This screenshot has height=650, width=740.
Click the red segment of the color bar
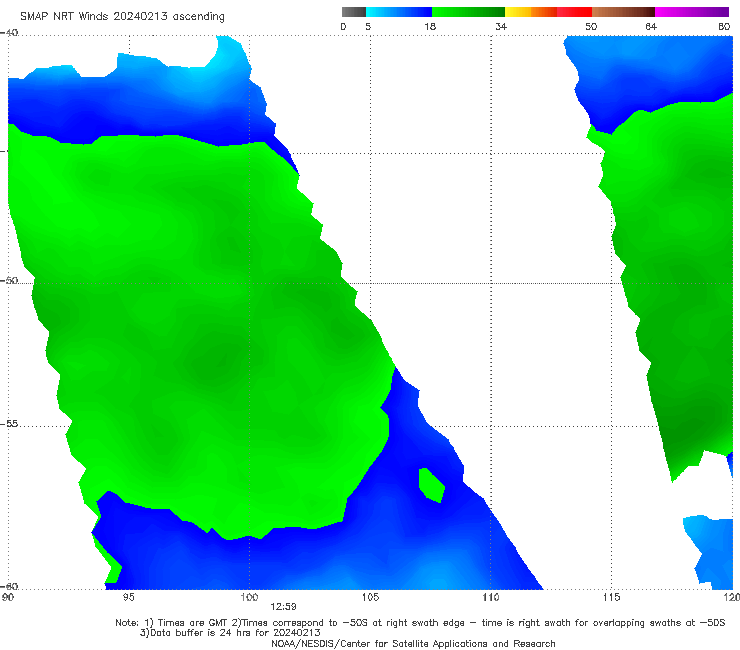click(x=574, y=12)
